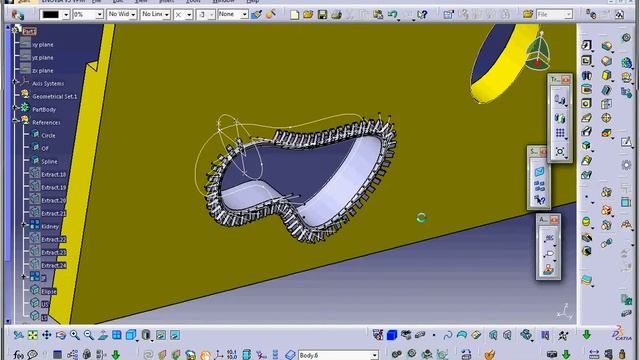Click the New document icon
Viewport: 640px width, 360px height.
pyautogui.click(x=294, y=15)
